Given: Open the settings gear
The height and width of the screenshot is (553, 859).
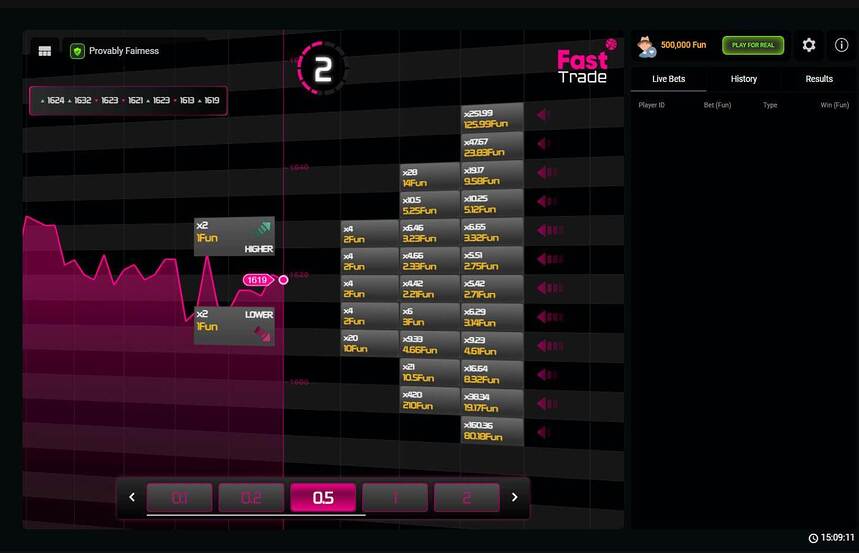Looking at the screenshot, I should 809,45.
